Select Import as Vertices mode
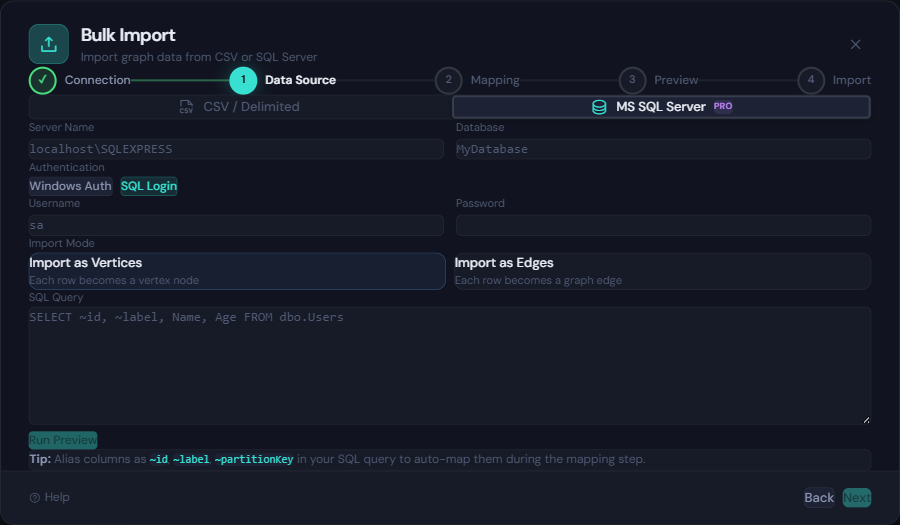The image size is (900, 525). point(237,271)
